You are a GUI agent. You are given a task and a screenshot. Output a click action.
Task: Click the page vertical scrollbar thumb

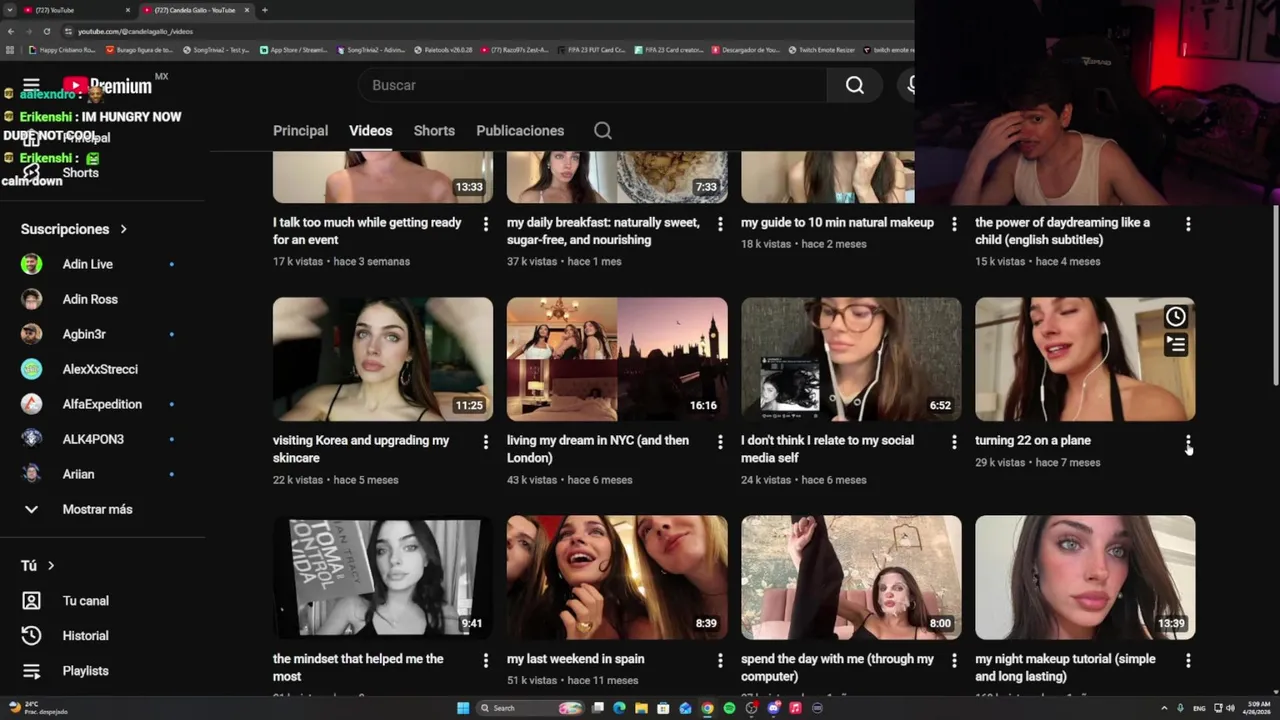coord(1275,295)
